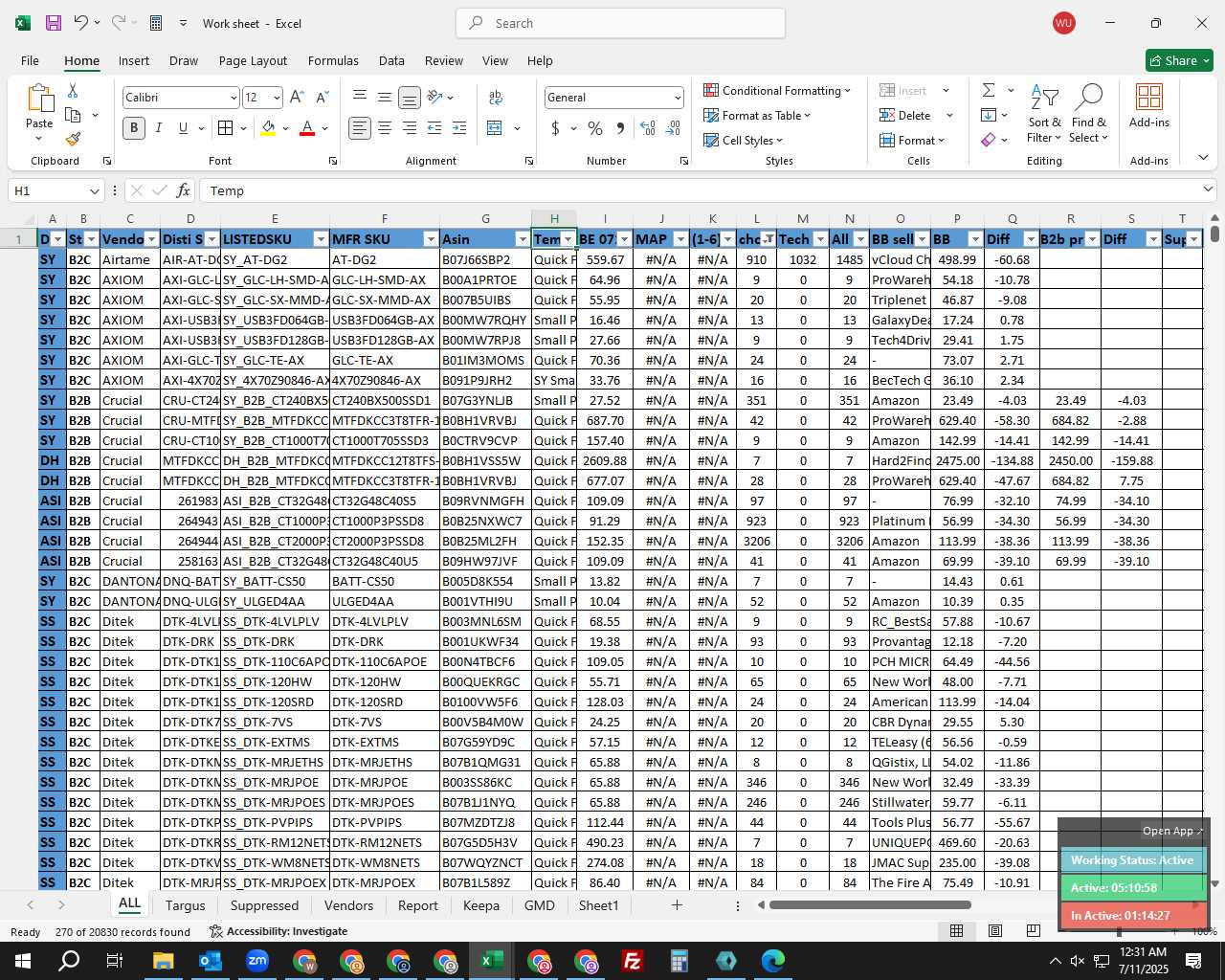Image resolution: width=1225 pixels, height=980 pixels.
Task: Click the Decrease Indent icon
Action: click(434, 128)
